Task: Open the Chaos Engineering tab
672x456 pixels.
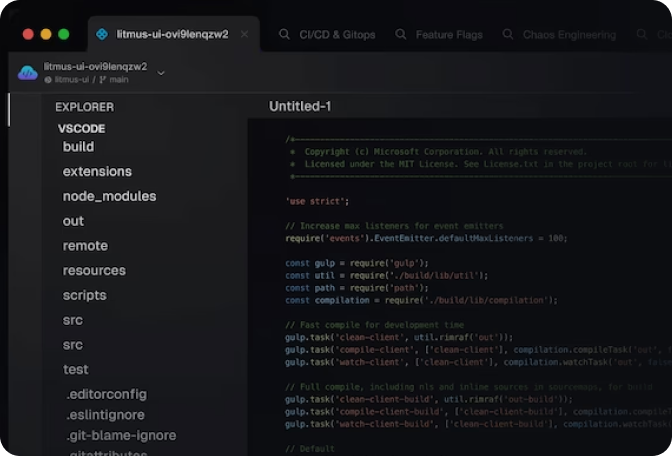Action: pos(569,35)
